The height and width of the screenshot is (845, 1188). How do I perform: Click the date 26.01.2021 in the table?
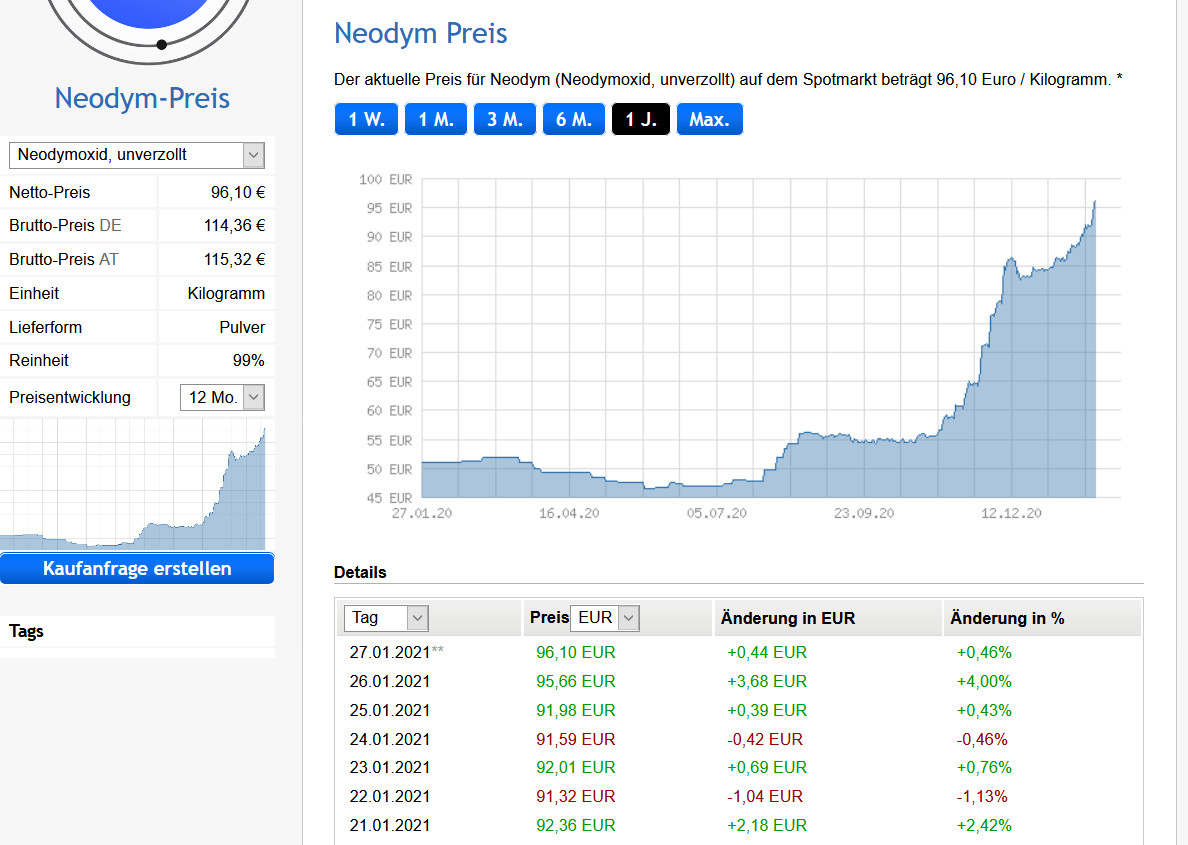point(389,681)
